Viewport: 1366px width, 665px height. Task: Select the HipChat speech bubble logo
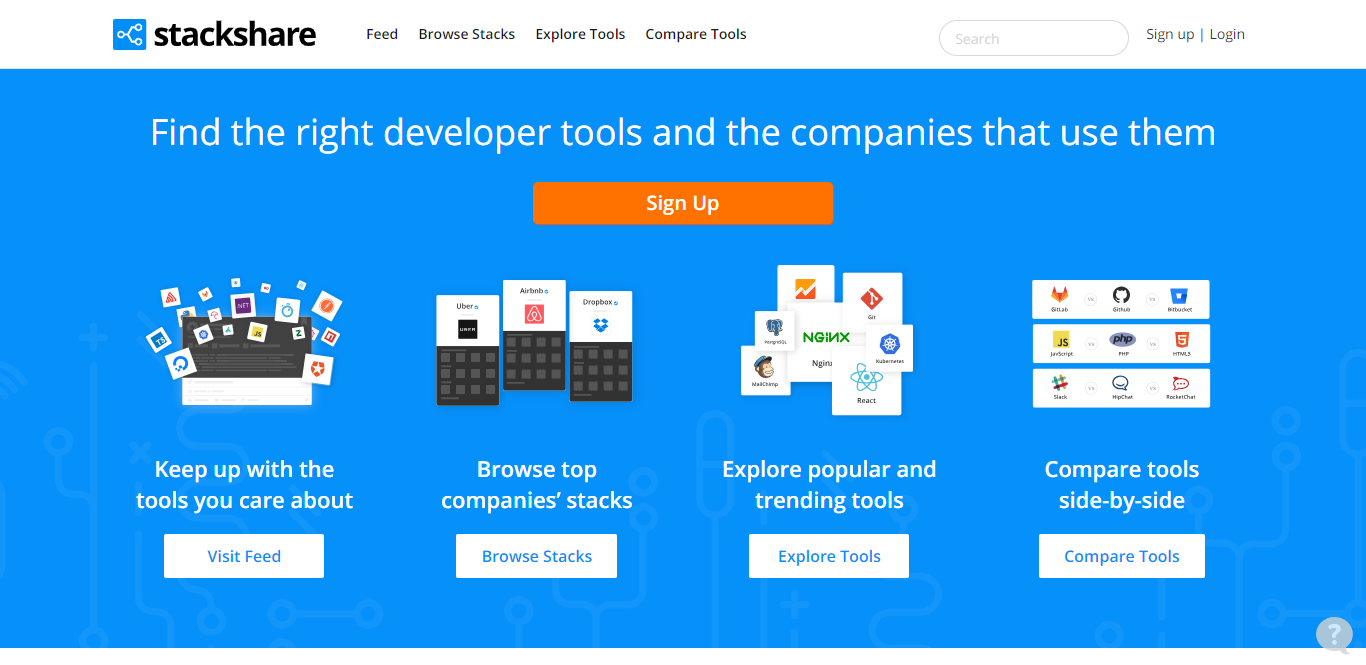point(1121,384)
